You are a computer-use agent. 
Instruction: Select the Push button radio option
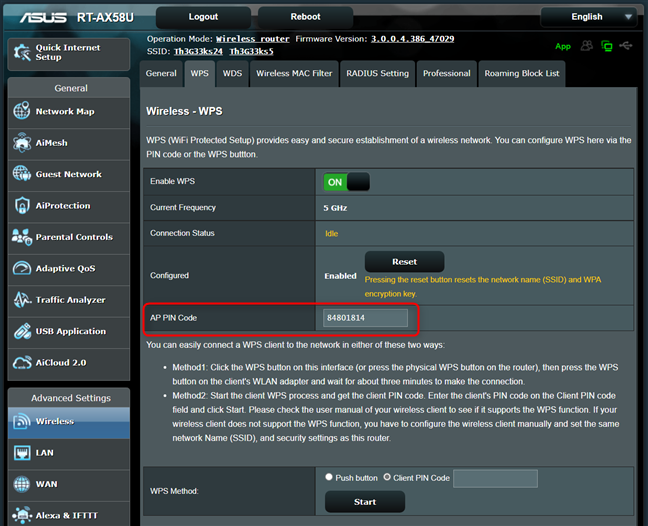[329, 477]
